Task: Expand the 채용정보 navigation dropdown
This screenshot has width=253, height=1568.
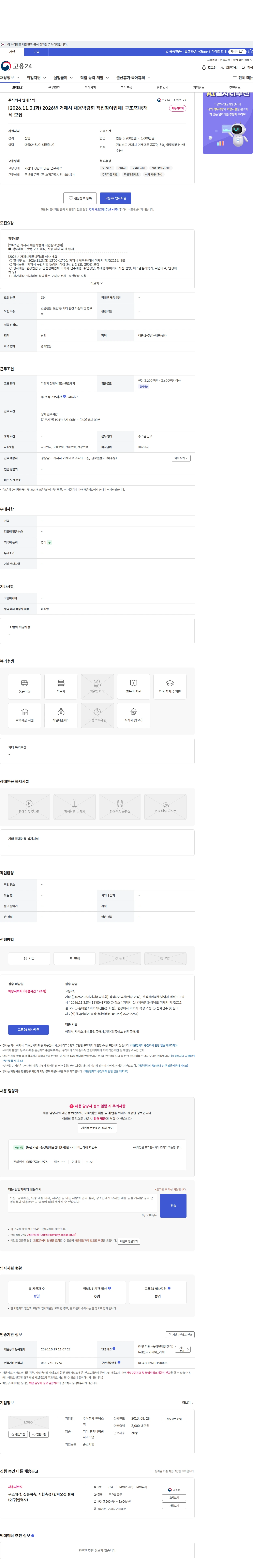Action: tap(10, 78)
